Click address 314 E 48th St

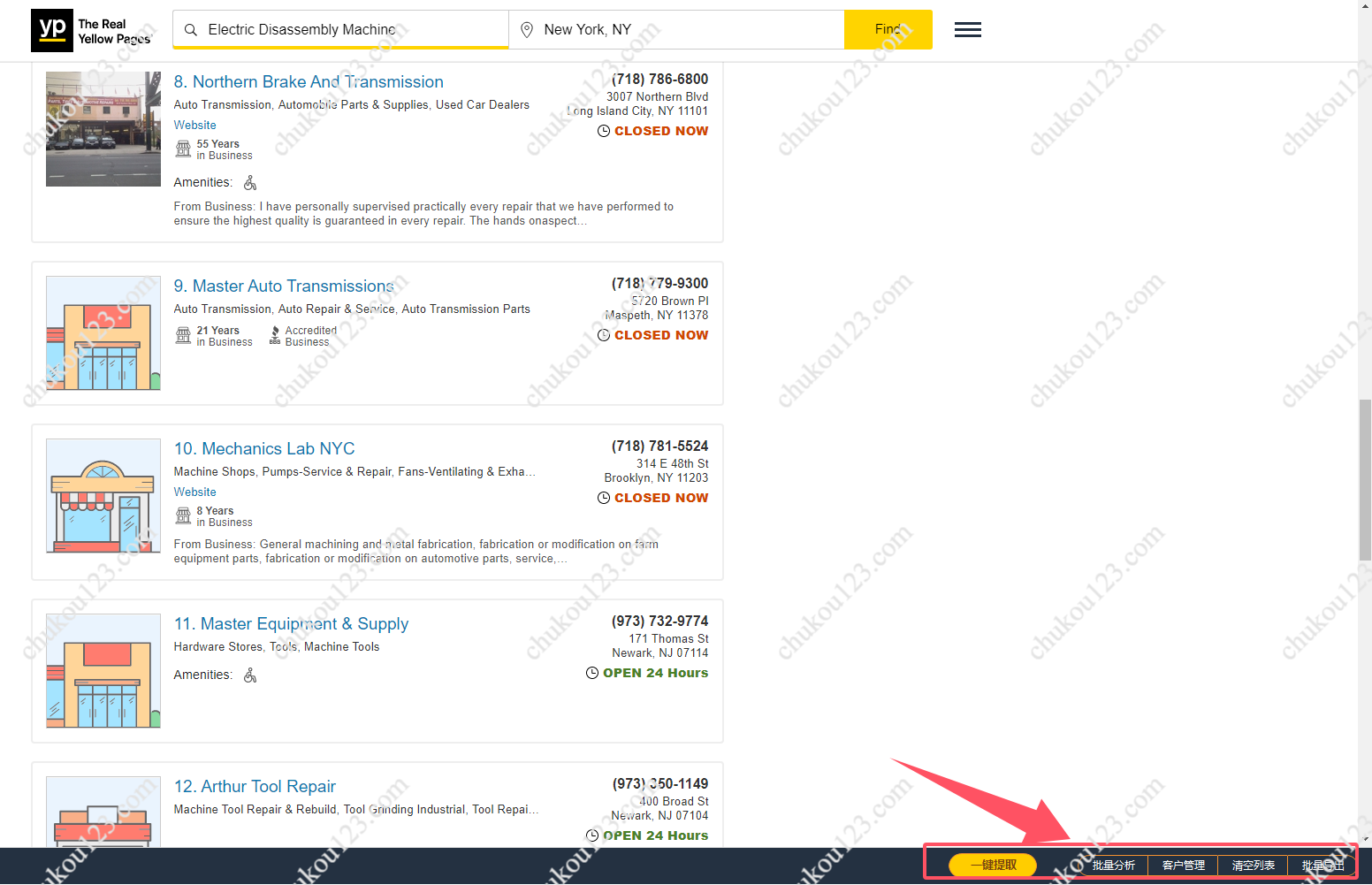point(672,464)
